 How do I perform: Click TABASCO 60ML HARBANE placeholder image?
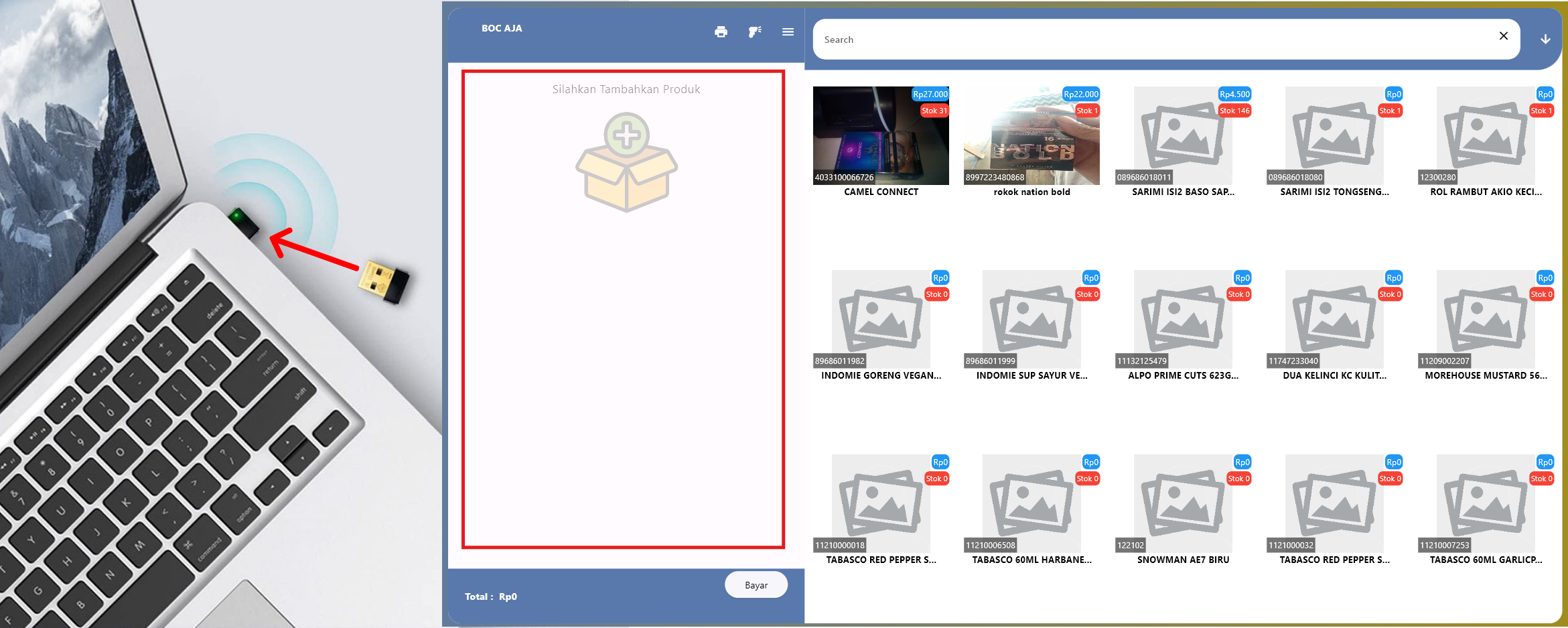pos(1031,503)
